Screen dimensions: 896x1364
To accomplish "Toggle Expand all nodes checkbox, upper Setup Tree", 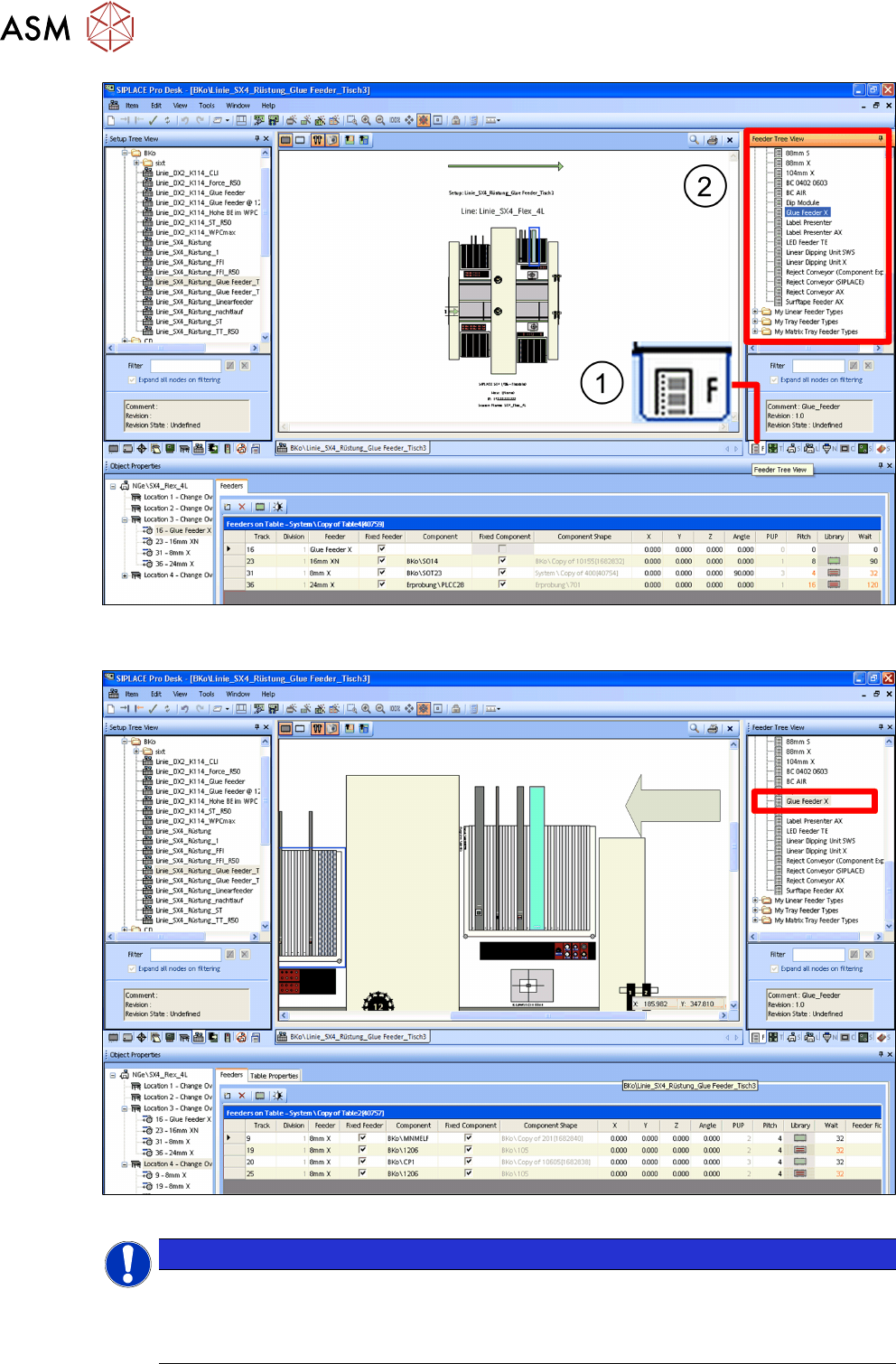I will click(x=132, y=380).
